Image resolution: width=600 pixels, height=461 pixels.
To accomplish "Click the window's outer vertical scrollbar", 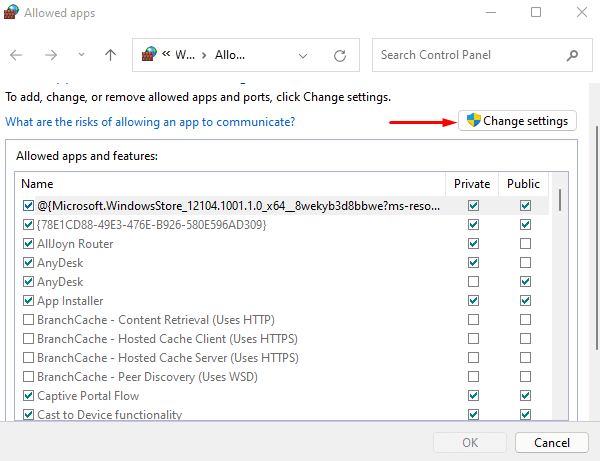I will pos(596,238).
